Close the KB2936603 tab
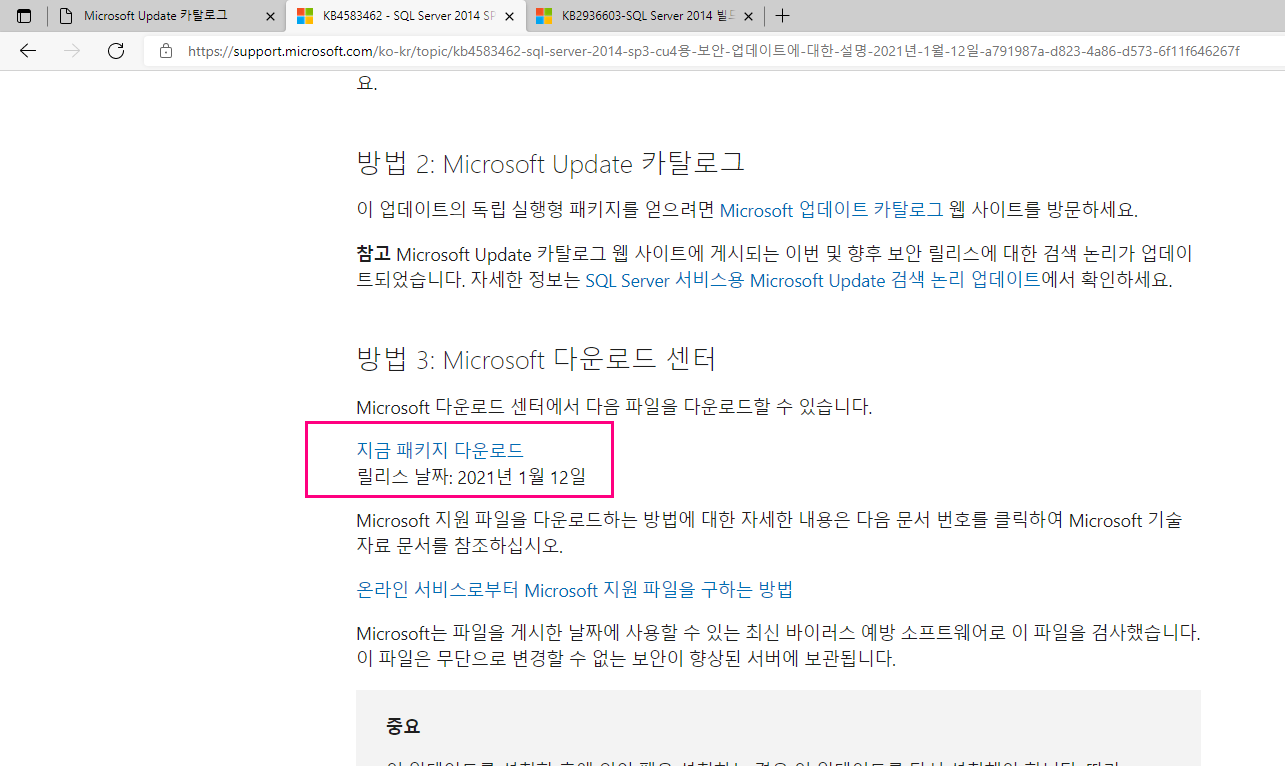The image size is (1285, 766). [747, 16]
